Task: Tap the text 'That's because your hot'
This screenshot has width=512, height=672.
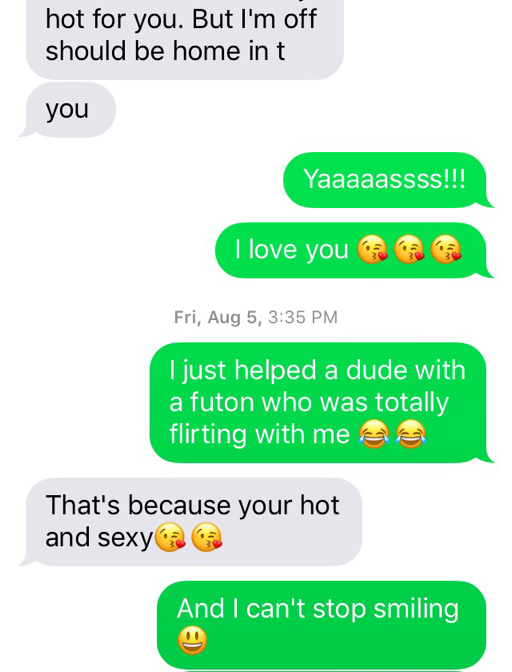Action: [192, 505]
